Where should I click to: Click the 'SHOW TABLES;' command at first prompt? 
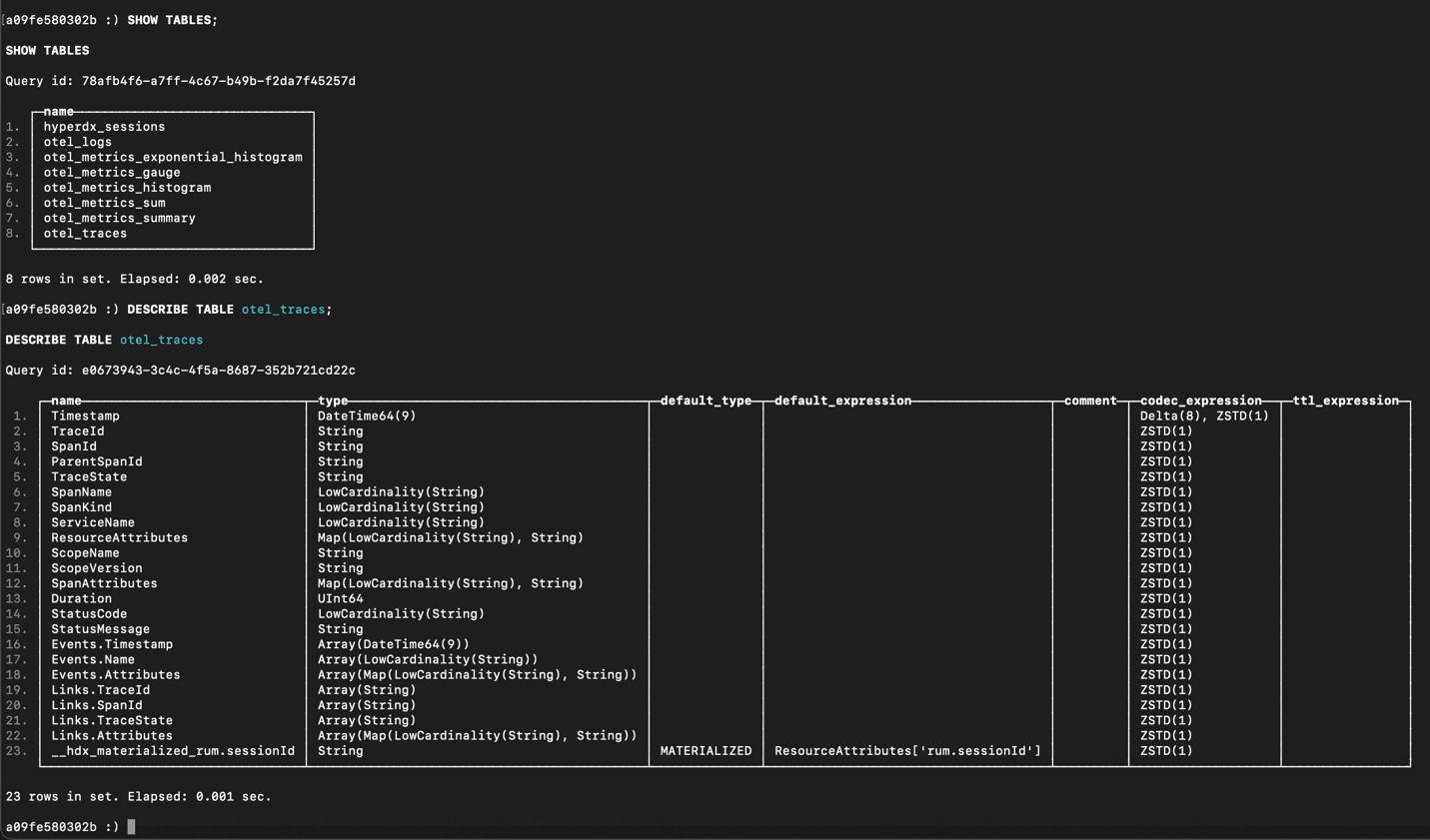point(172,20)
